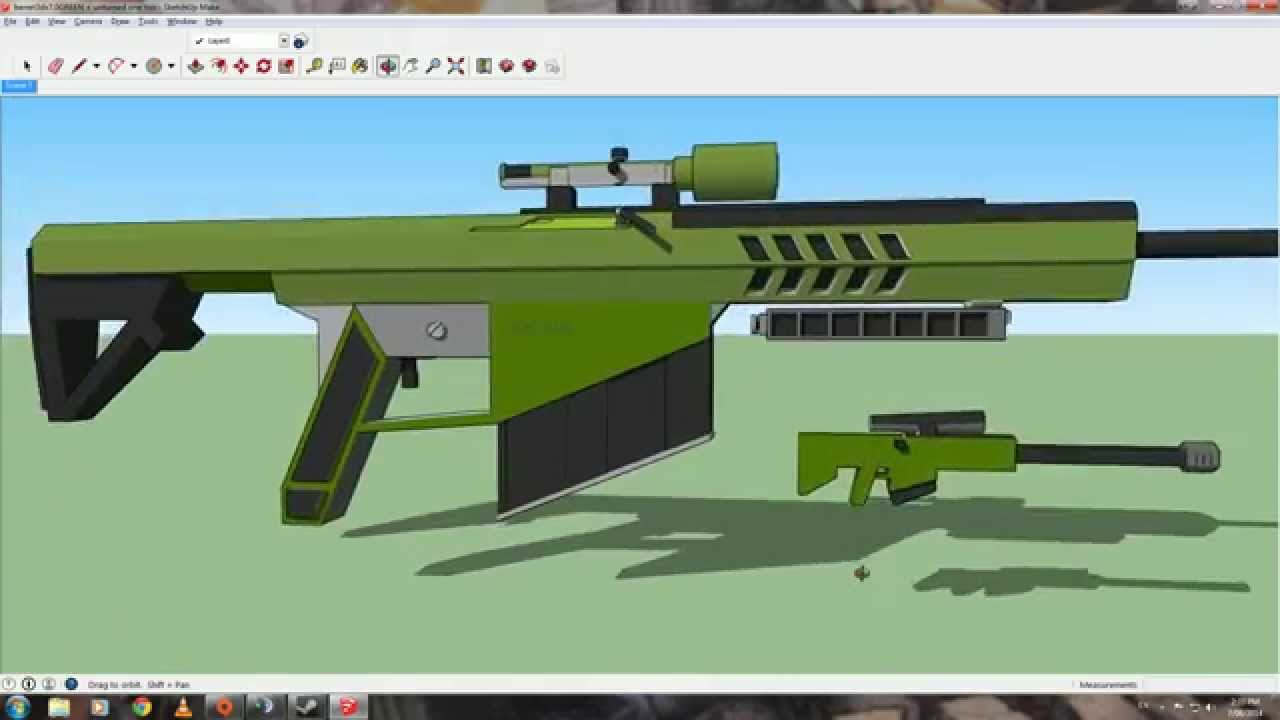Expand the Arc tool dropdown arrow
The width and height of the screenshot is (1280, 720).
[x=133, y=67]
